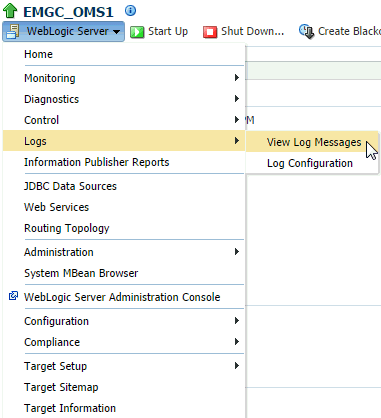
Task: Open WebLogic Server Administration Console link
Action: [x=122, y=297]
